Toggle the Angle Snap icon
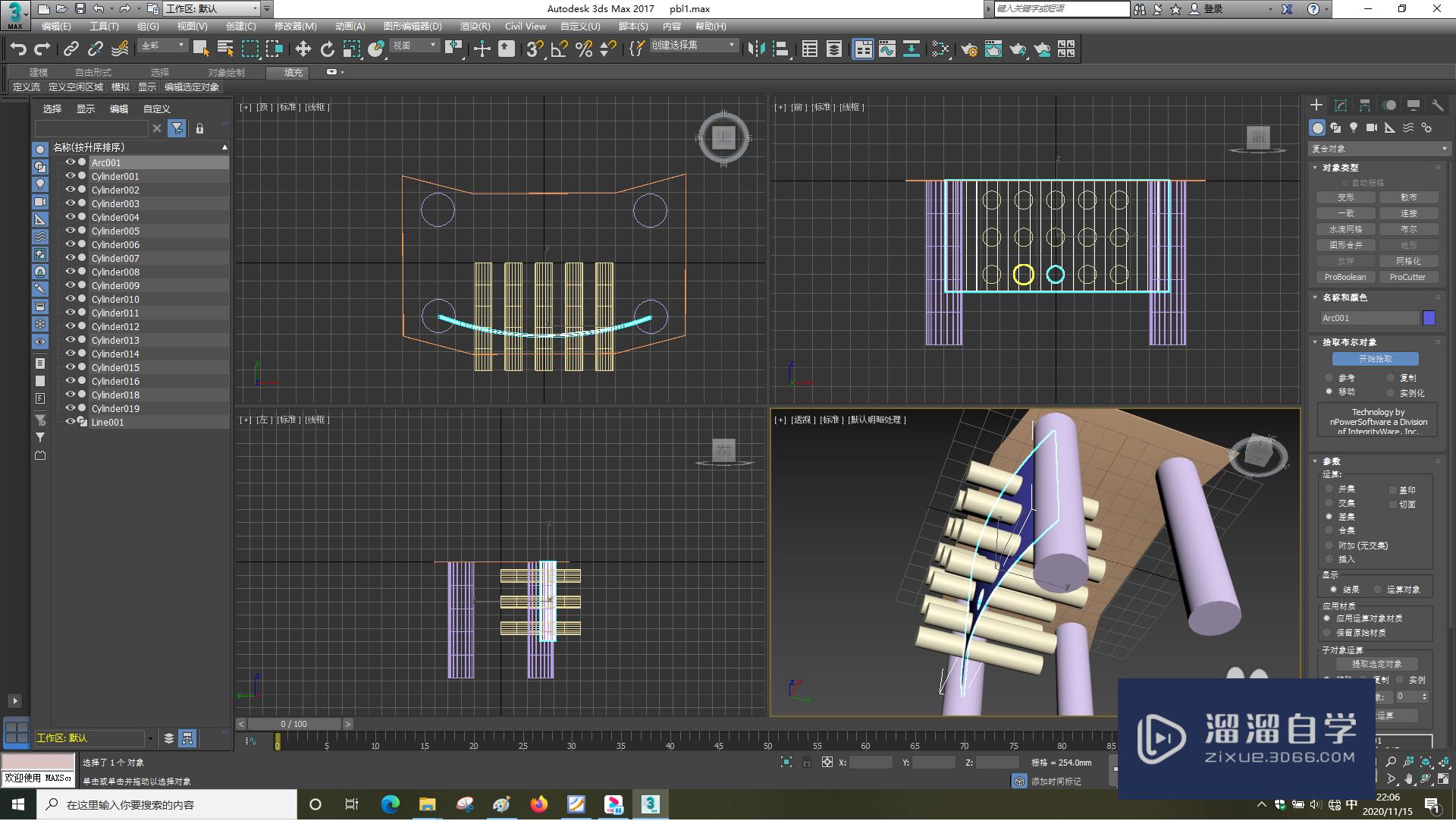The image size is (1456, 821). 559,49
